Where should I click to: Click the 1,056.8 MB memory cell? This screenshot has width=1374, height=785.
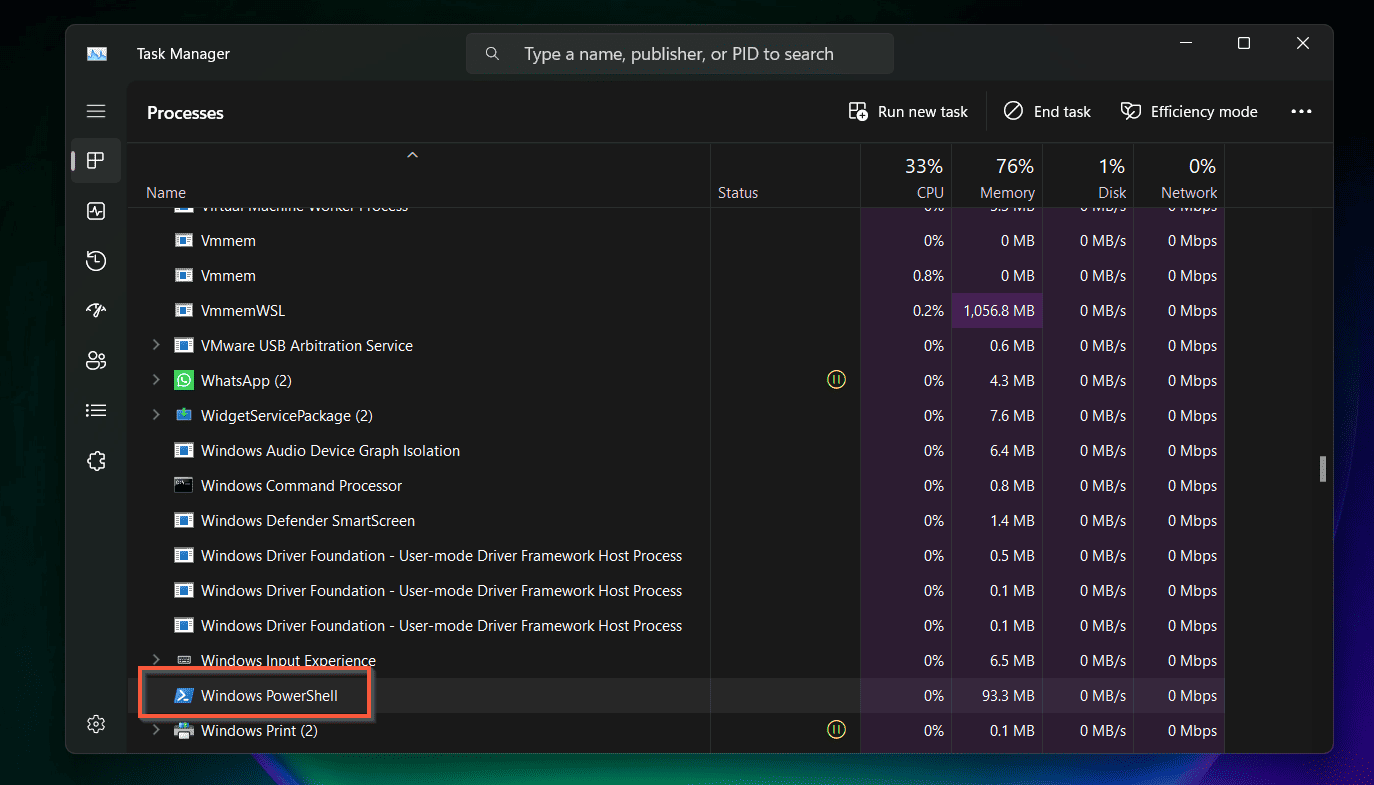997,311
